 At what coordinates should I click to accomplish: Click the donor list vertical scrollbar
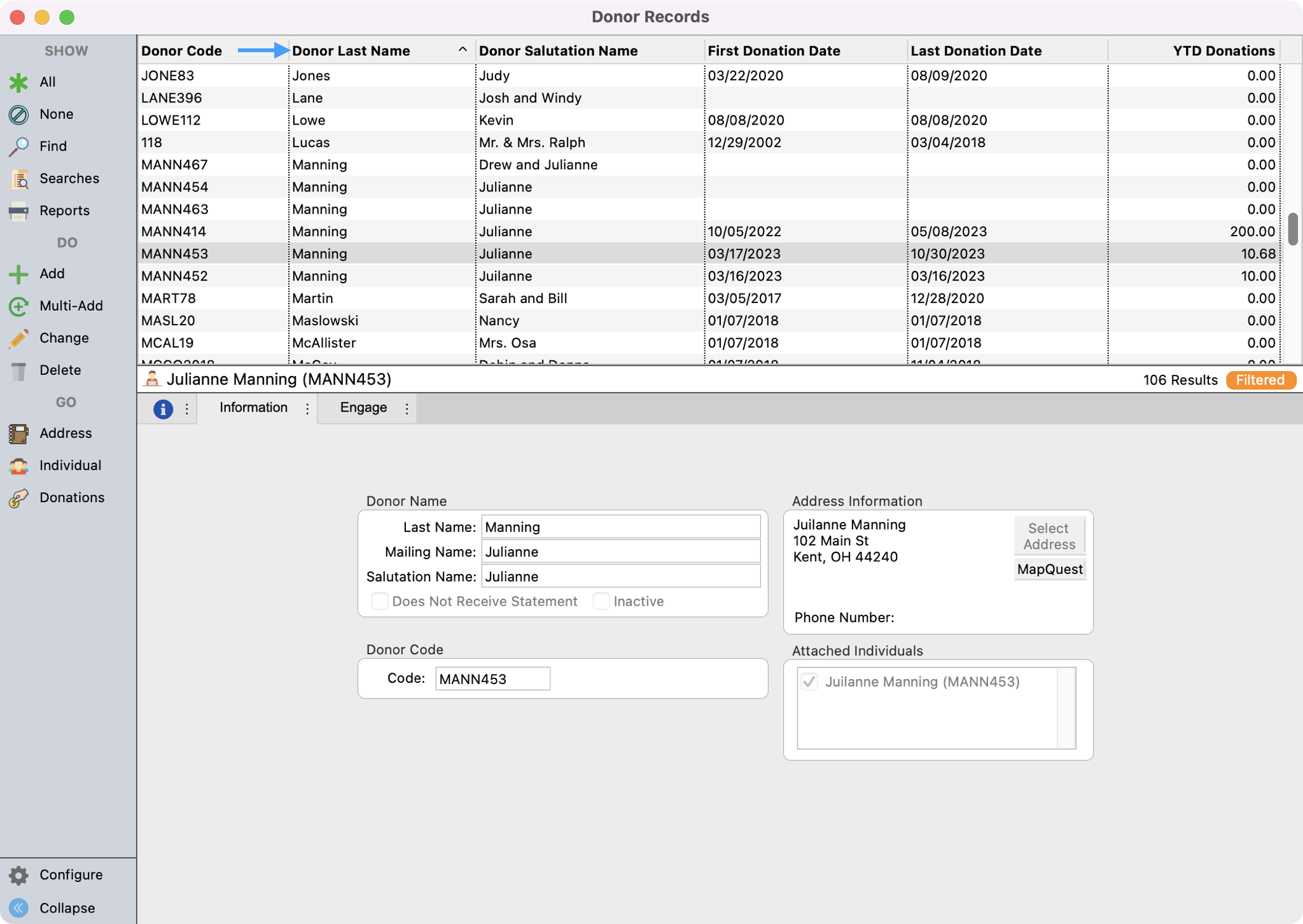1292,229
